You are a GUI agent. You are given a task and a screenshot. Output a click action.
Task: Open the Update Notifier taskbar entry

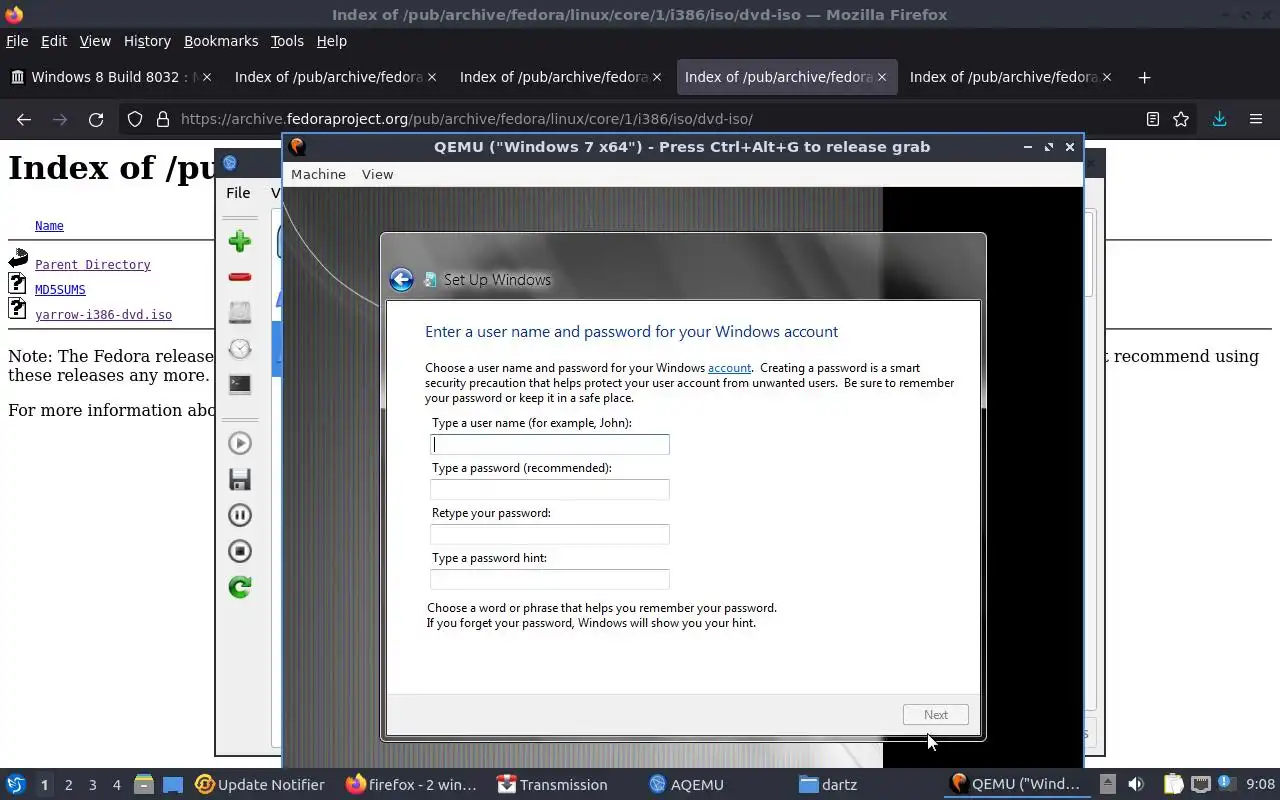click(x=260, y=785)
